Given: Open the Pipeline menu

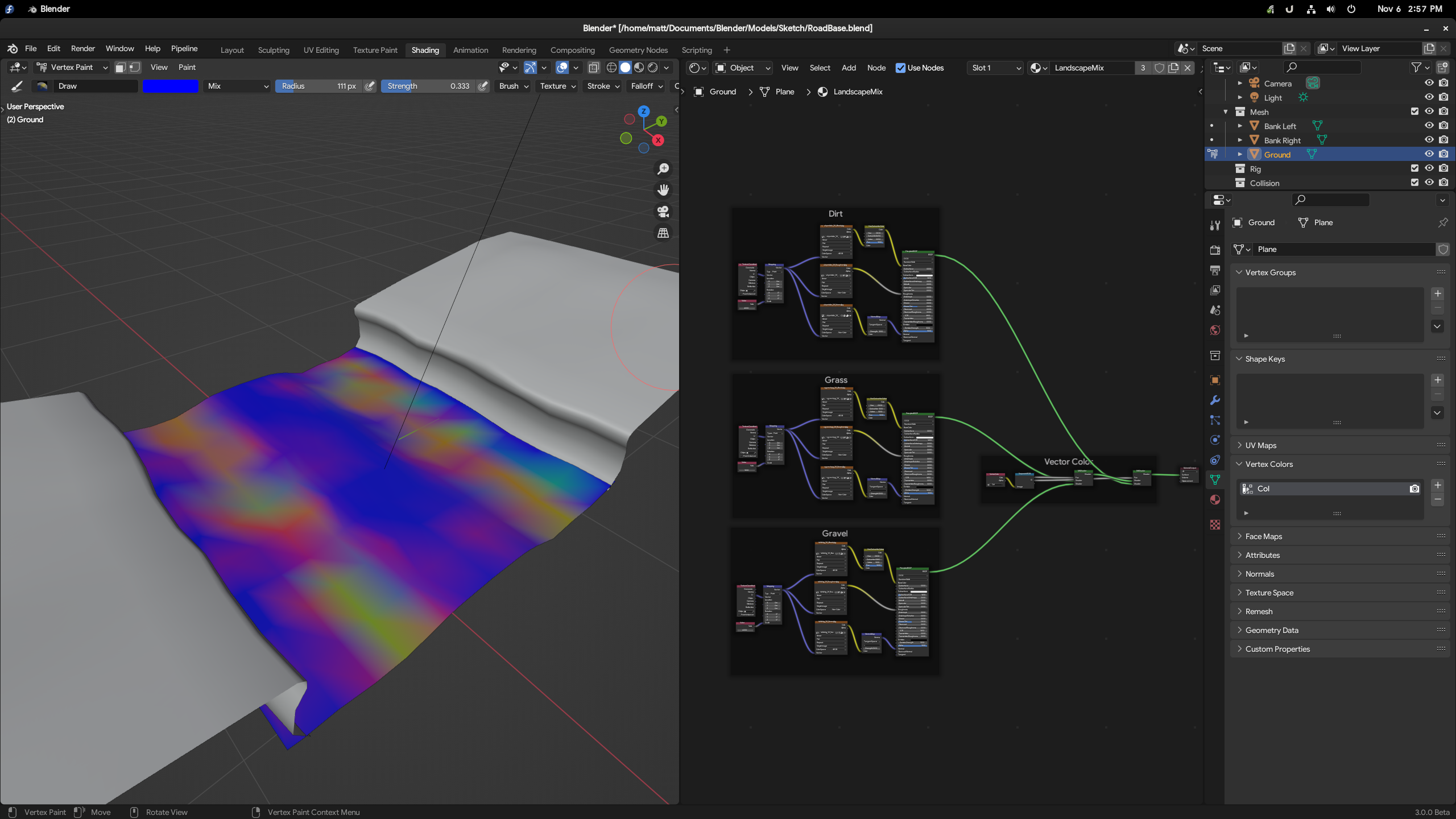Looking at the screenshot, I should [x=184, y=49].
